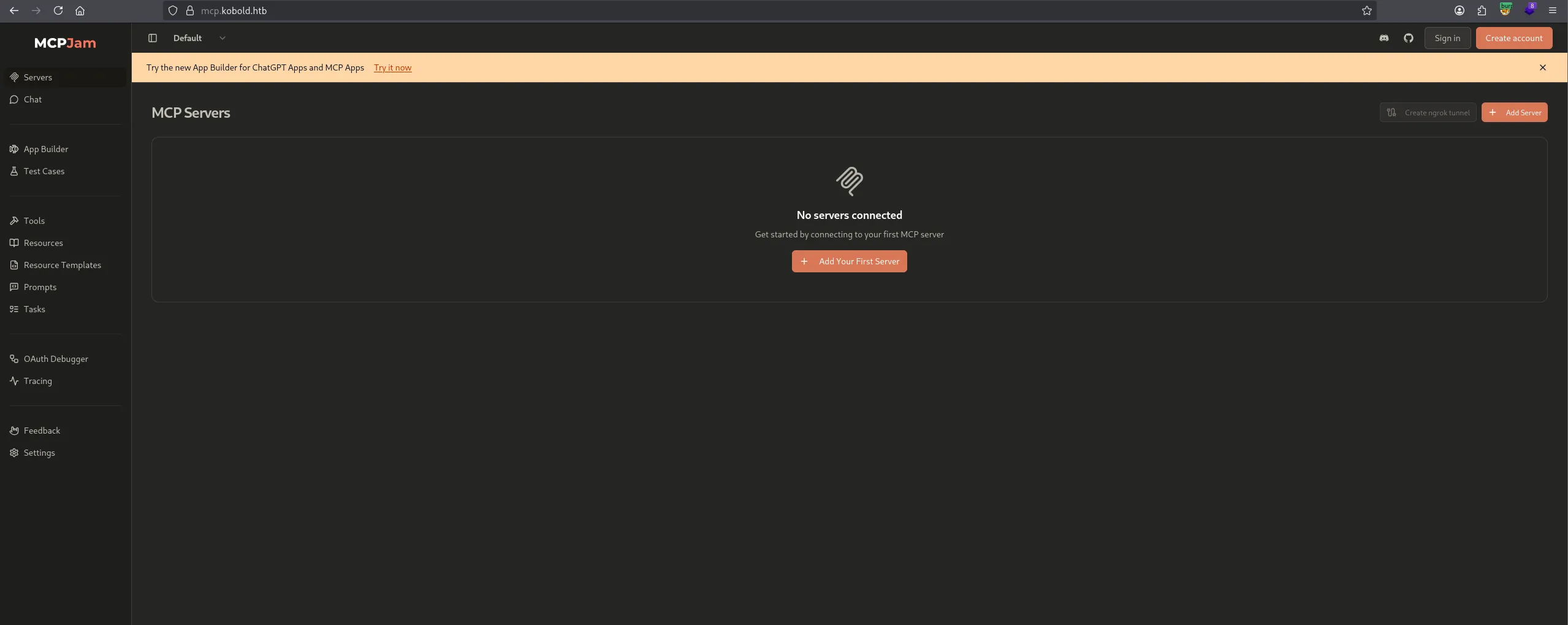Click the Add Your First Server button
The height and width of the screenshot is (625, 1568).
(849, 261)
